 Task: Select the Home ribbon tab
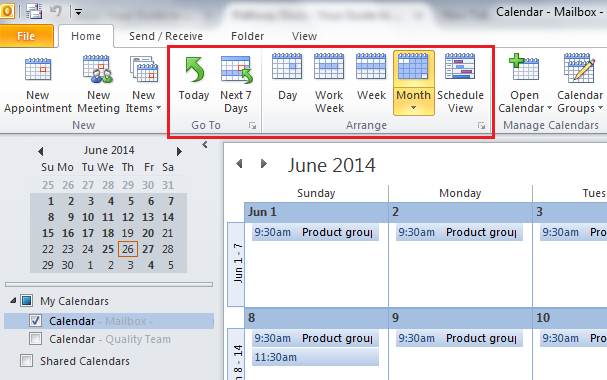(x=86, y=36)
